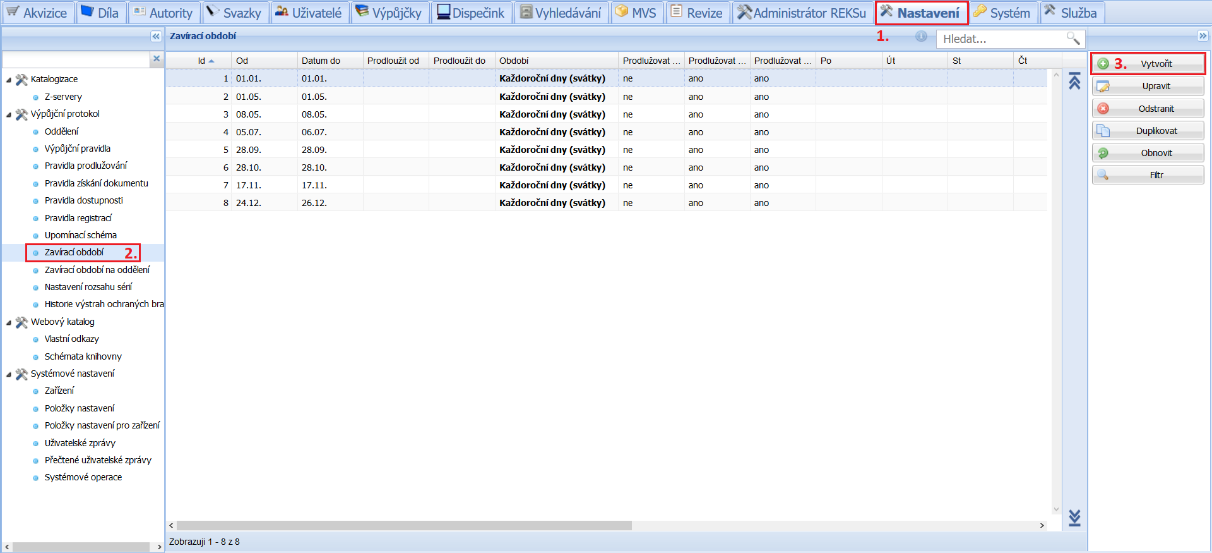Click the info icon beside search field
The height and width of the screenshot is (553, 1212).
[920, 37]
